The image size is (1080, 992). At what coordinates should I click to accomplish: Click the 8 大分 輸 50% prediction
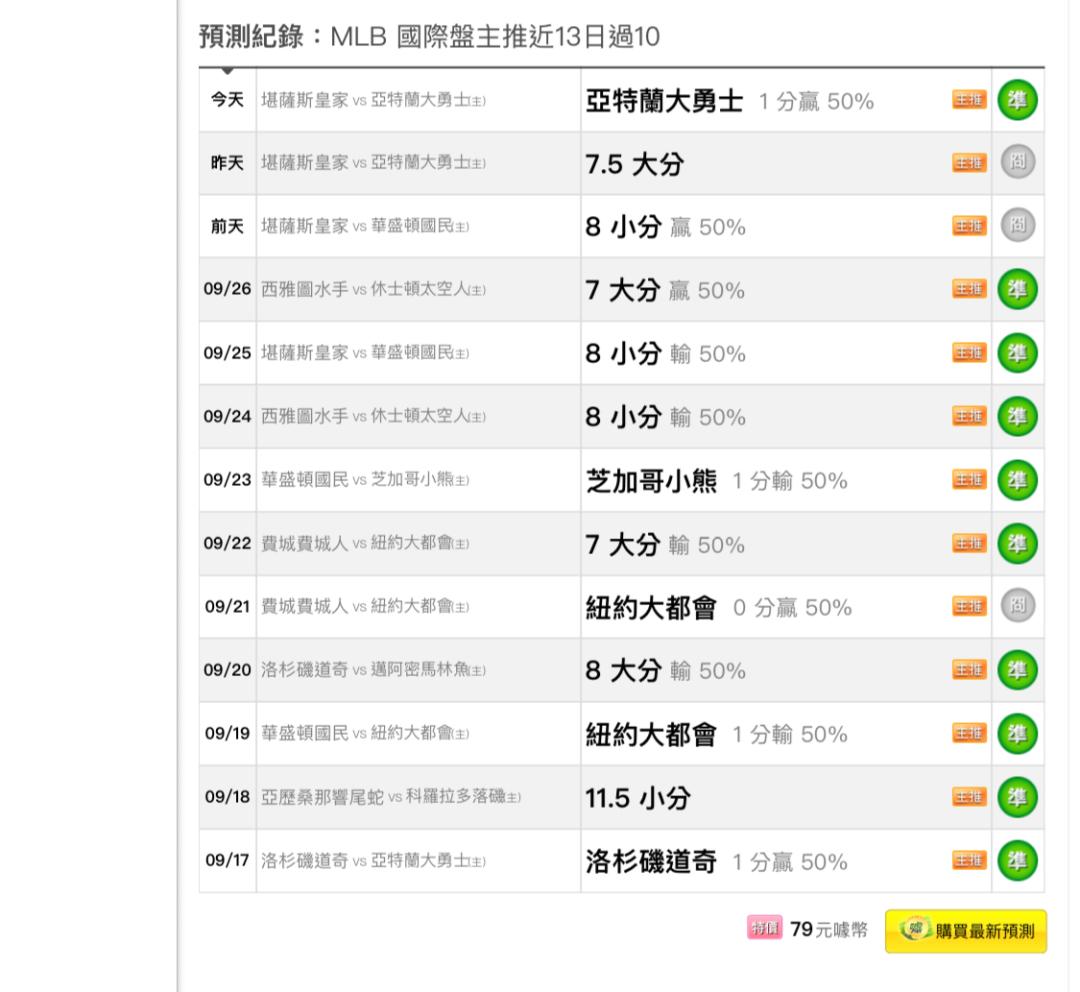665,670
